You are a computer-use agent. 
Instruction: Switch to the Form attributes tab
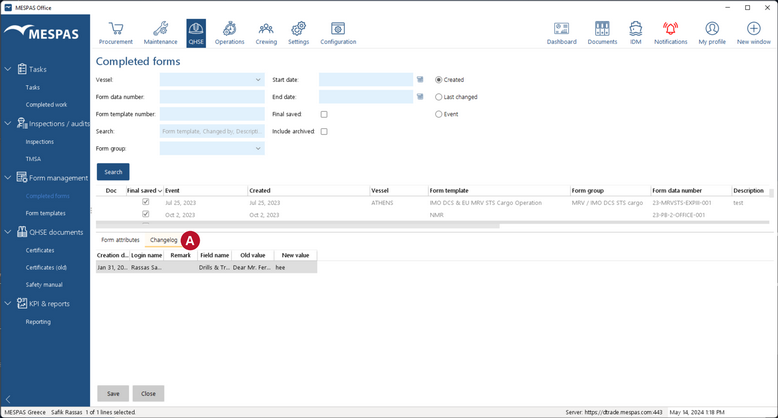tap(120, 240)
